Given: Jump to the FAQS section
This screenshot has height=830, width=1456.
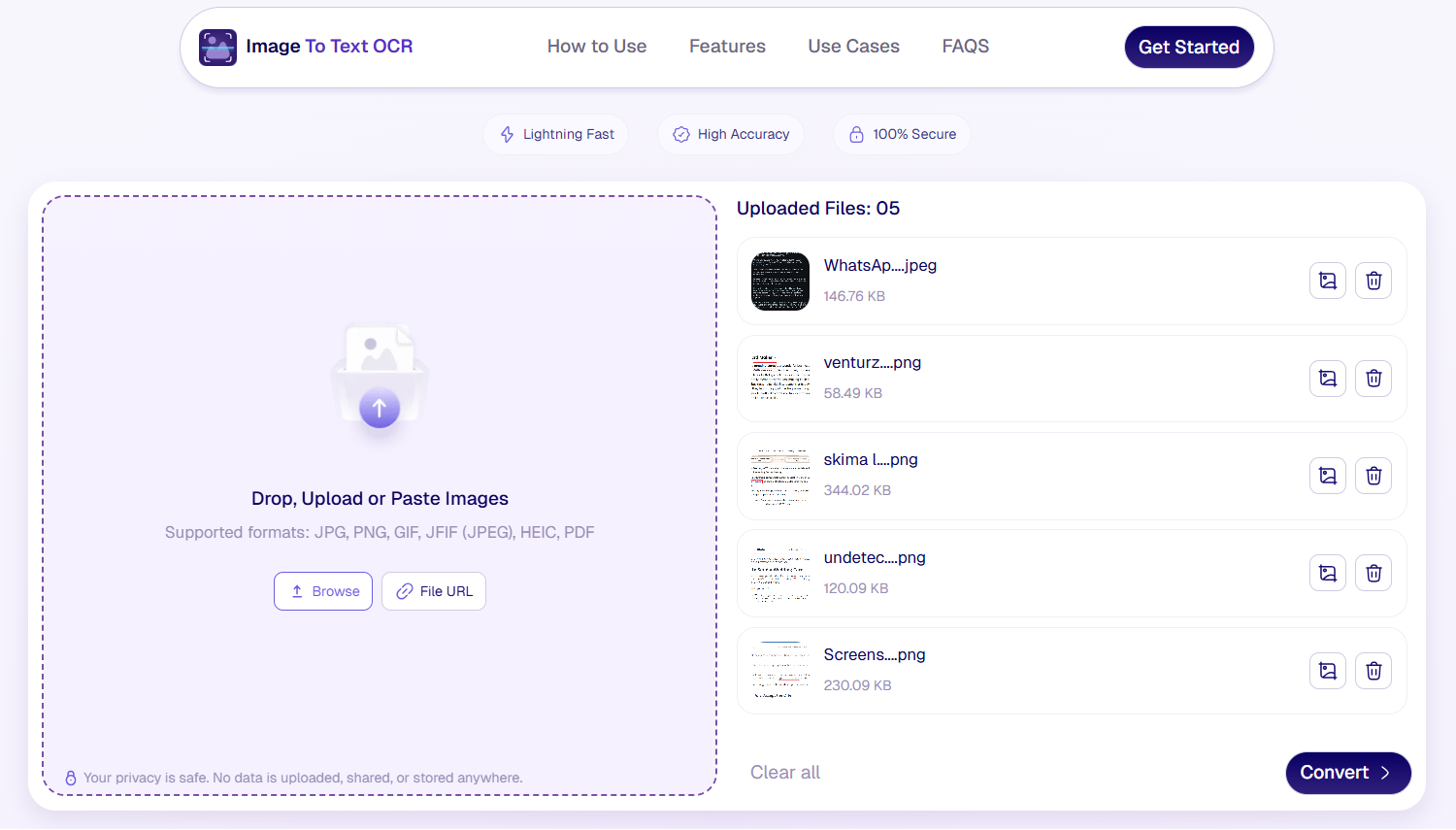Looking at the screenshot, I should (x=966, y=47).
